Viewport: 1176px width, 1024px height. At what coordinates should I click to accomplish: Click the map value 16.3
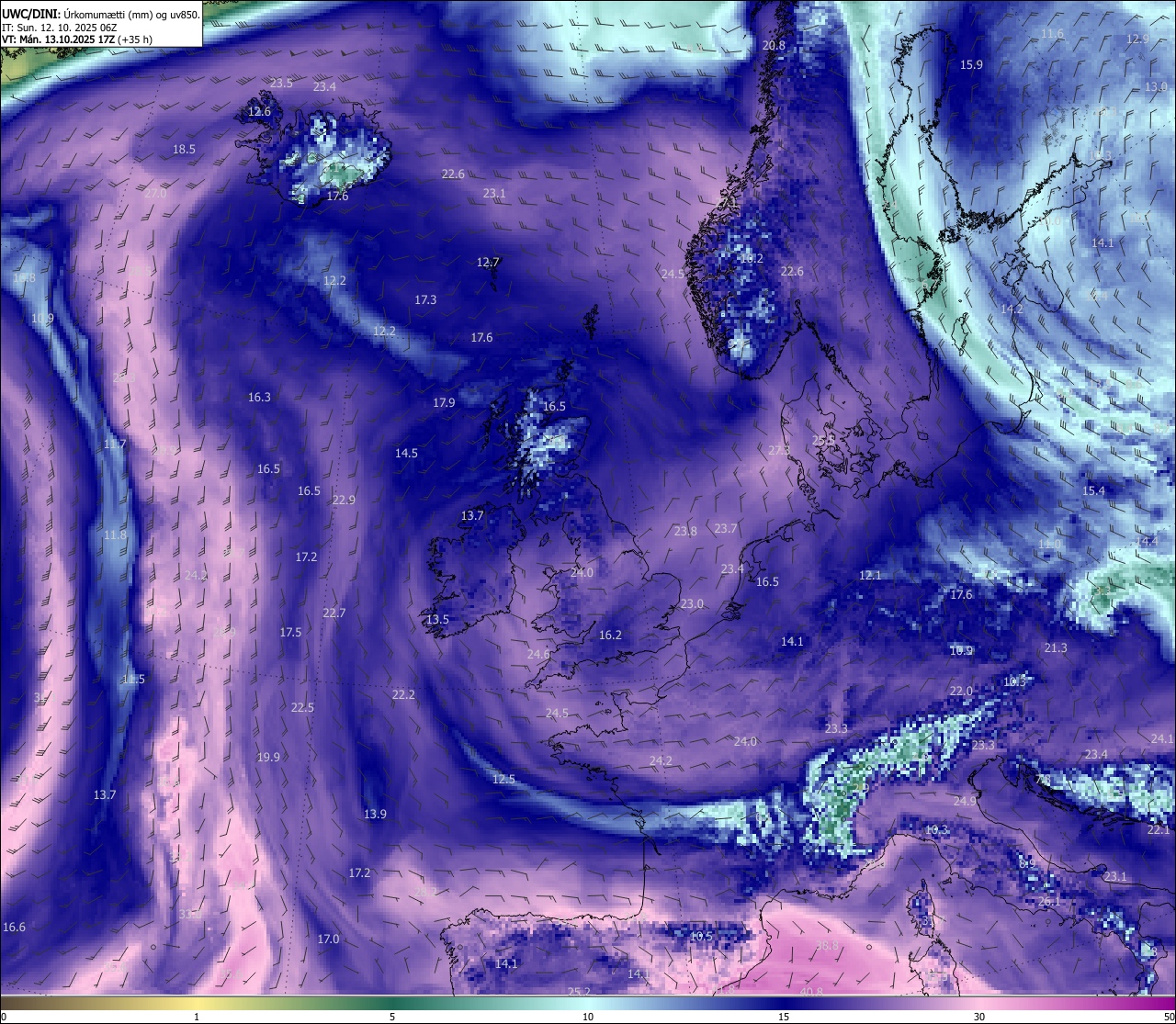[x=259, y=397]
